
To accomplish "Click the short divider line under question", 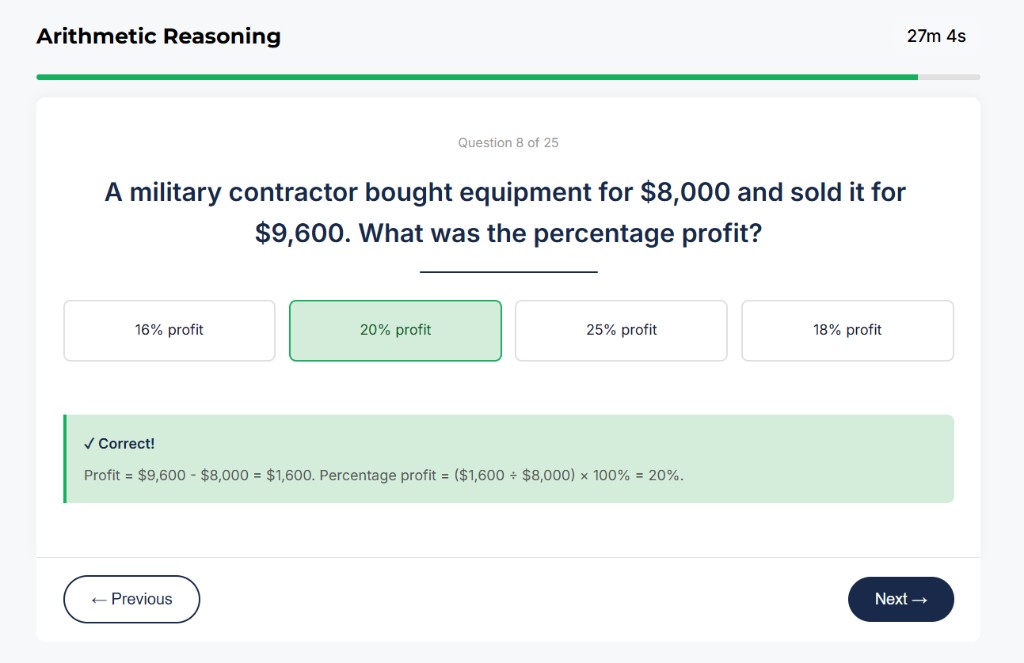I will coord(508,271).
